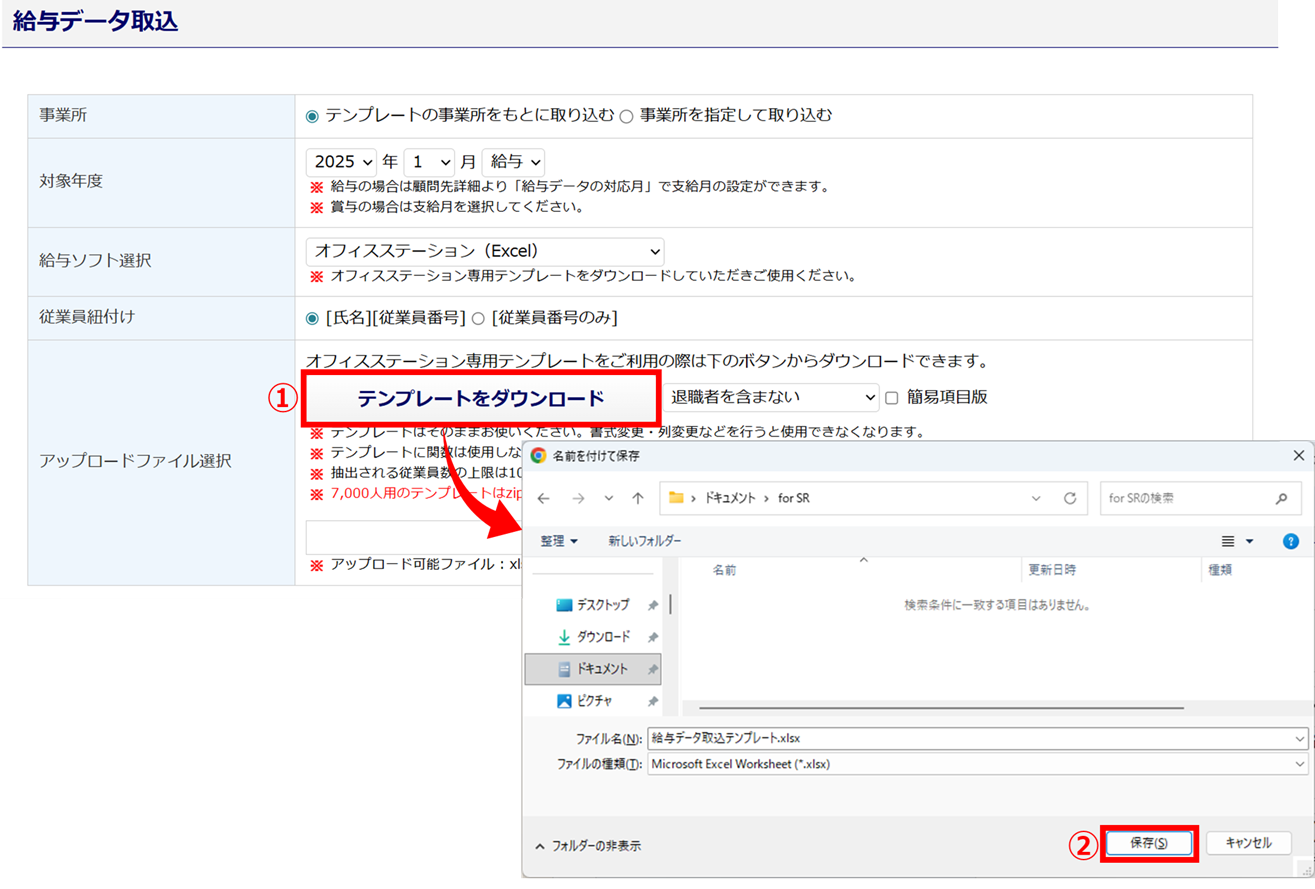Viewport: 1315px width, 889px height.
Task: Enable the 簡易項目版 checkbox
Action: coord(892,397)
